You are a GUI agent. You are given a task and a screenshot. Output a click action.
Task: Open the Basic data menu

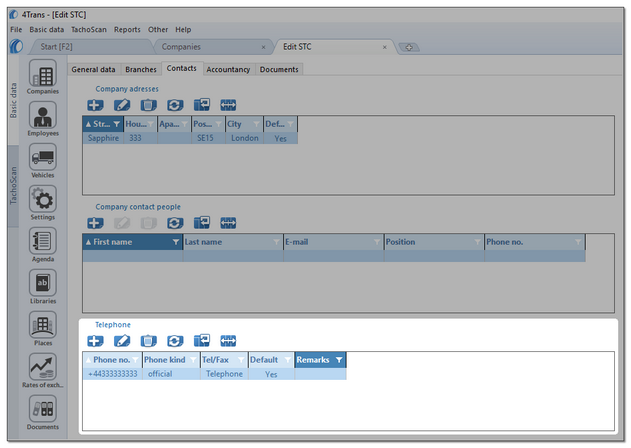(47, 29)
